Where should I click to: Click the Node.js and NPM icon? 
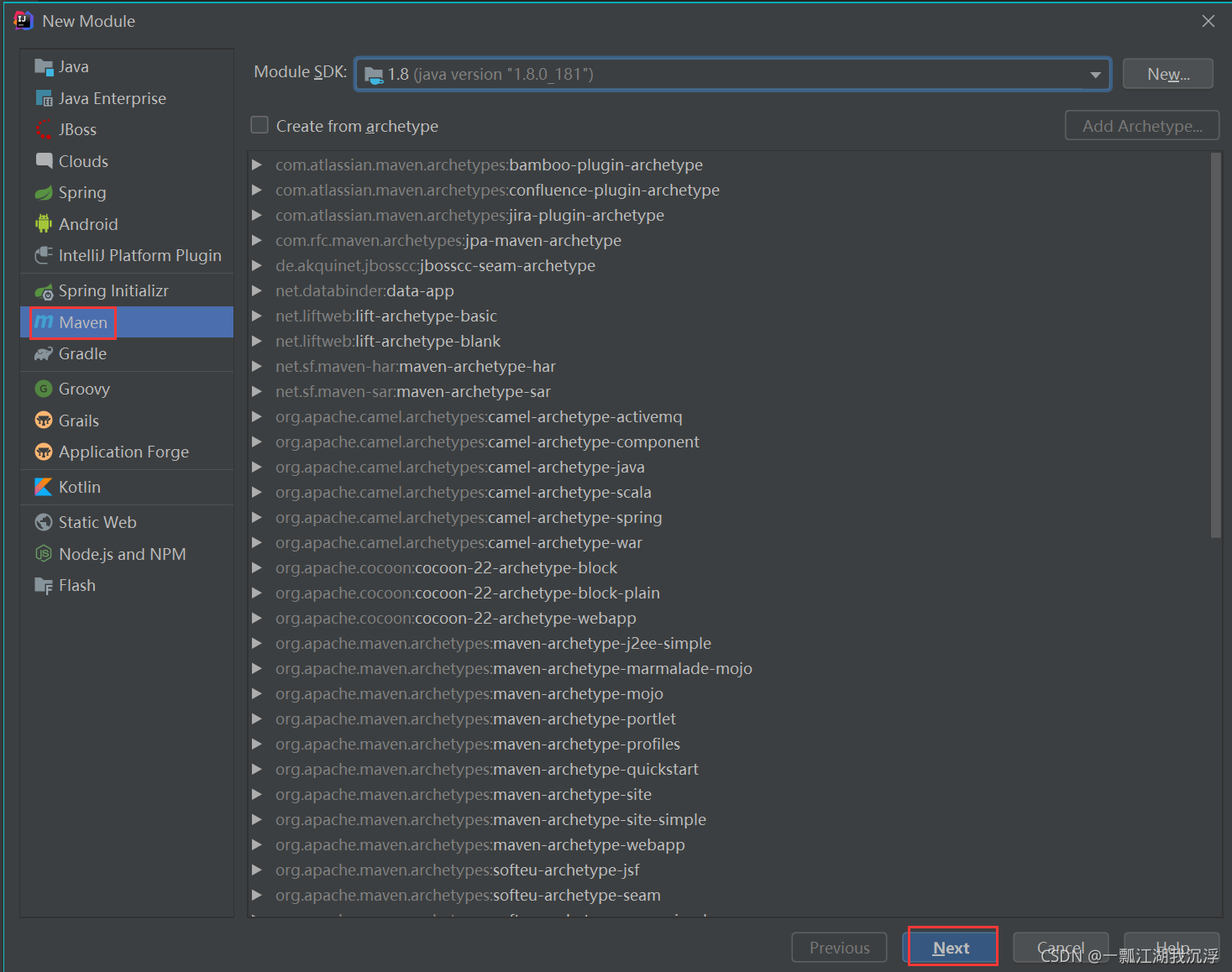44,554
